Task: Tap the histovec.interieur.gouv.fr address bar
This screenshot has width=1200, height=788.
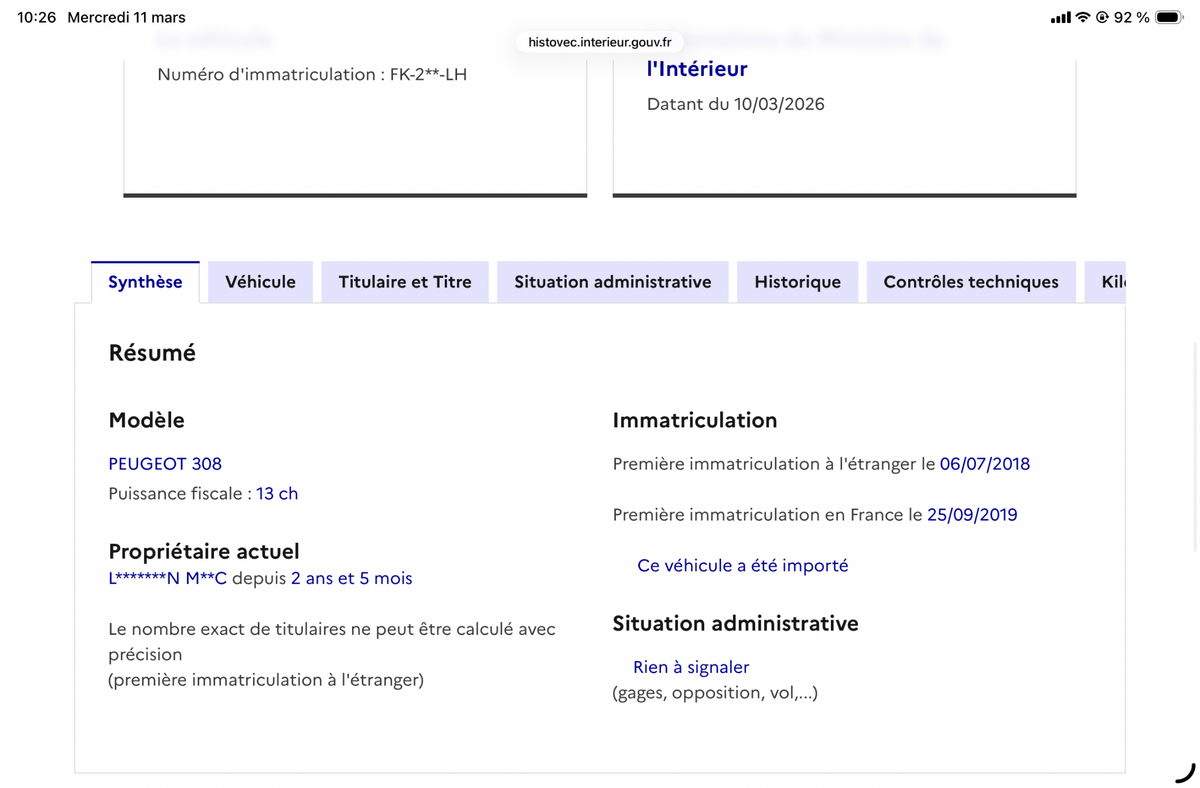Action: point(600,42)
